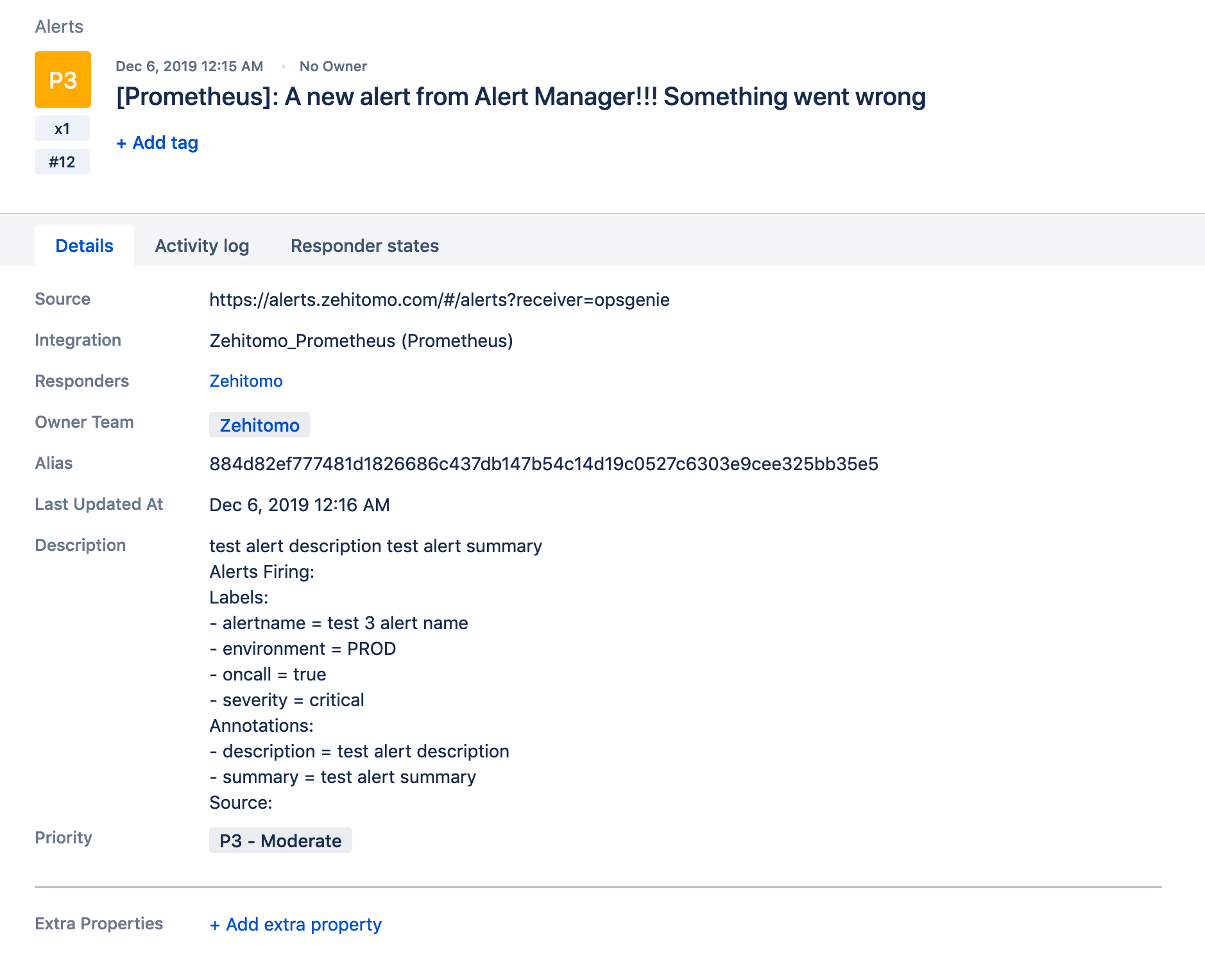Click the Last Updated At value
Viewport: 1205px width, 980px height.
[299, 505]
